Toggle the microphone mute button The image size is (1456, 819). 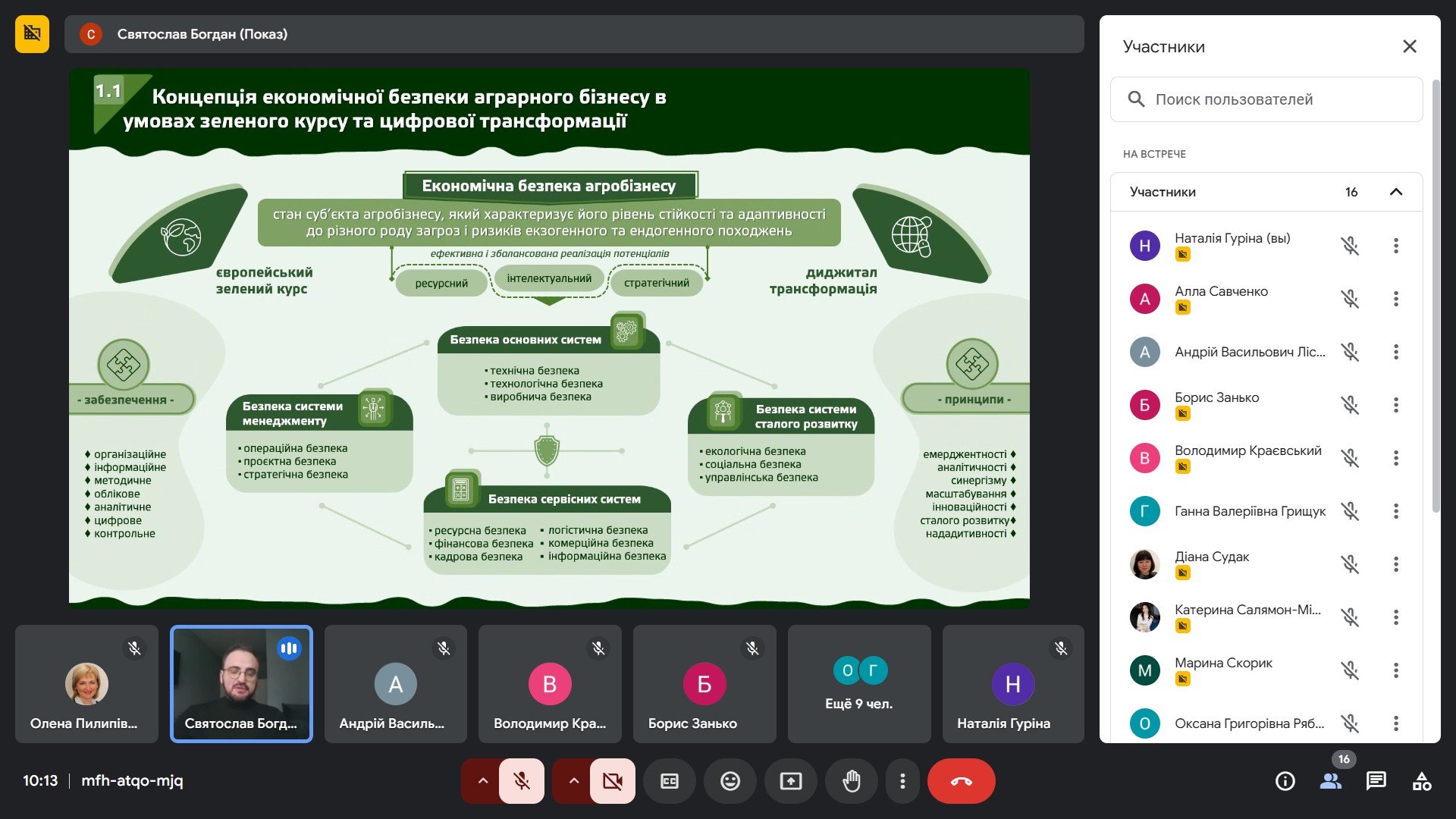point(522,781)
